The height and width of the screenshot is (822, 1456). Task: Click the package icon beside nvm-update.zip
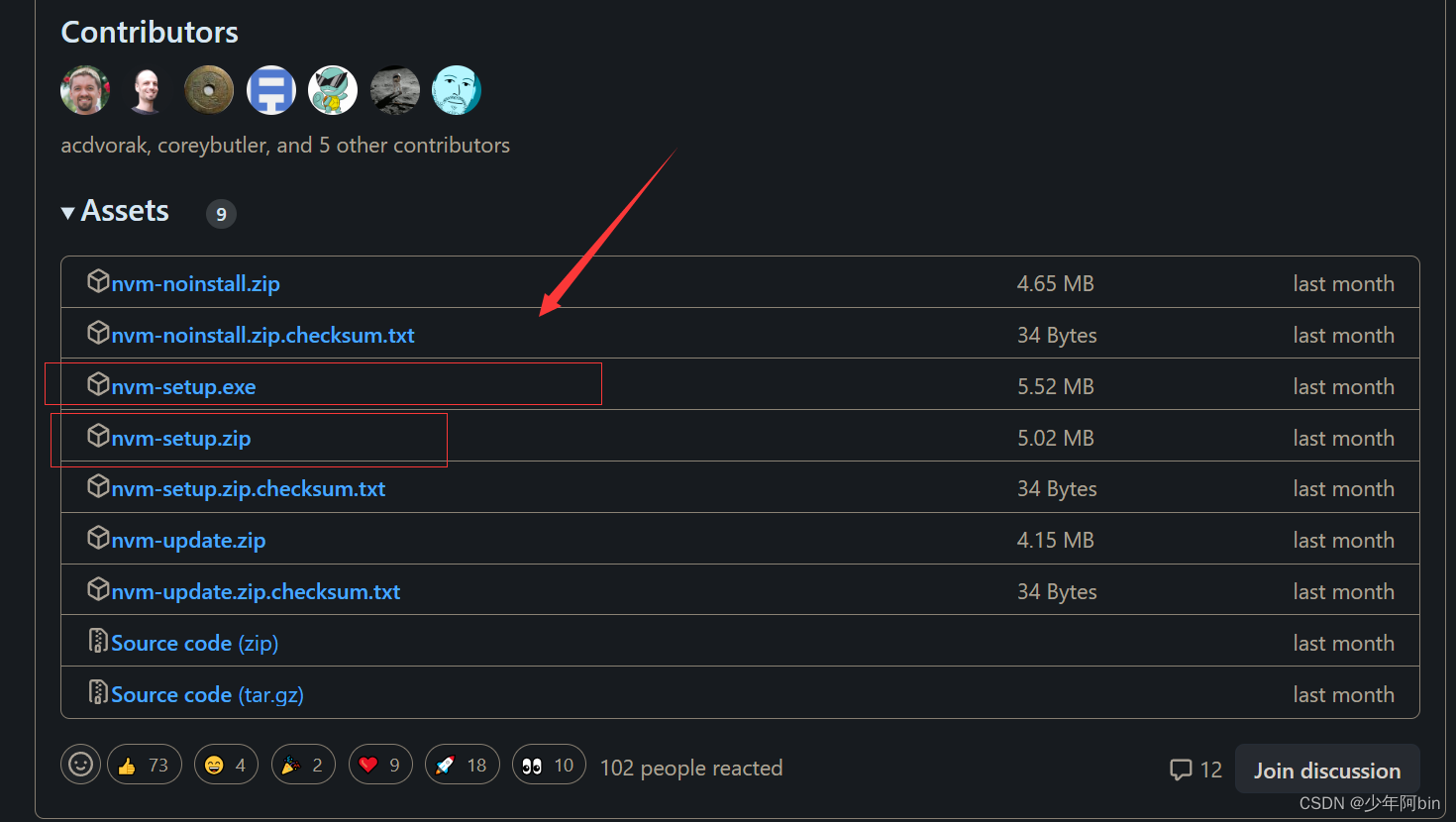(x=98, y=539)
